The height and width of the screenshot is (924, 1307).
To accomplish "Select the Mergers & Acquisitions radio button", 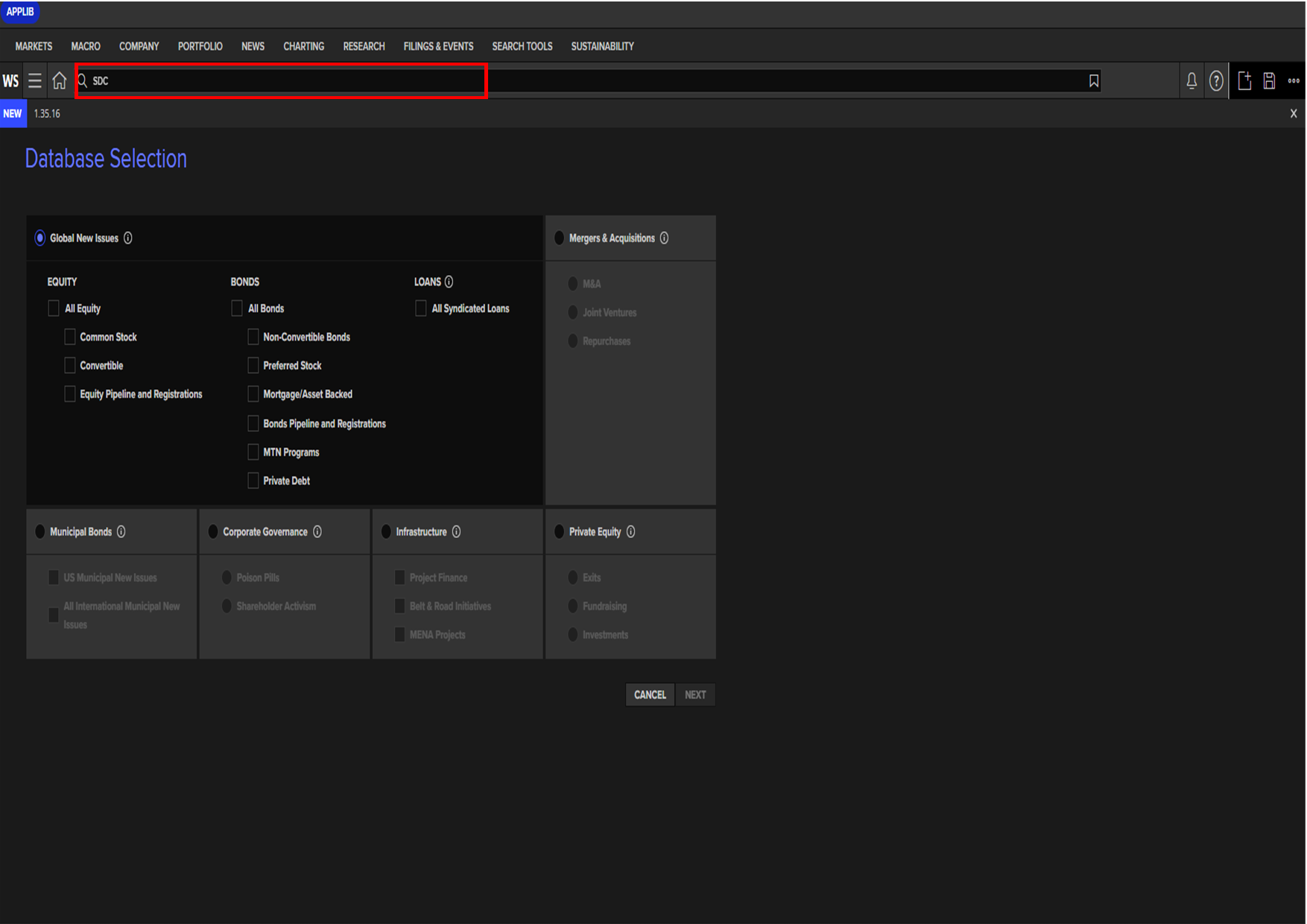I will point(559,238).
